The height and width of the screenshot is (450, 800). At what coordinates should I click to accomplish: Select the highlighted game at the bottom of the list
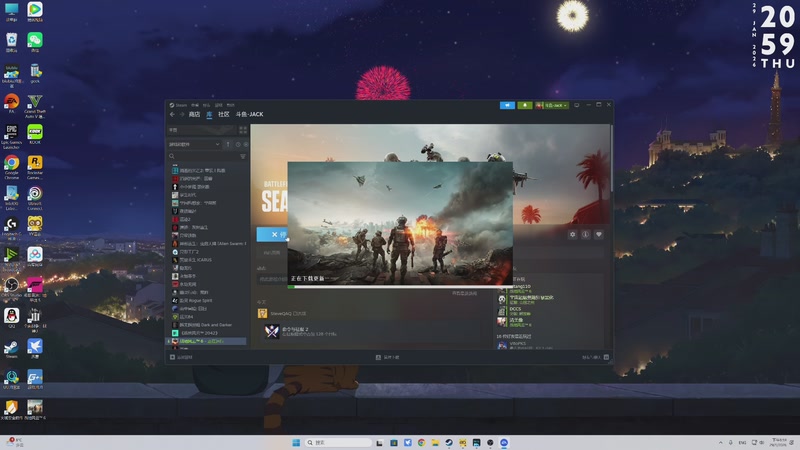[207, 341]
